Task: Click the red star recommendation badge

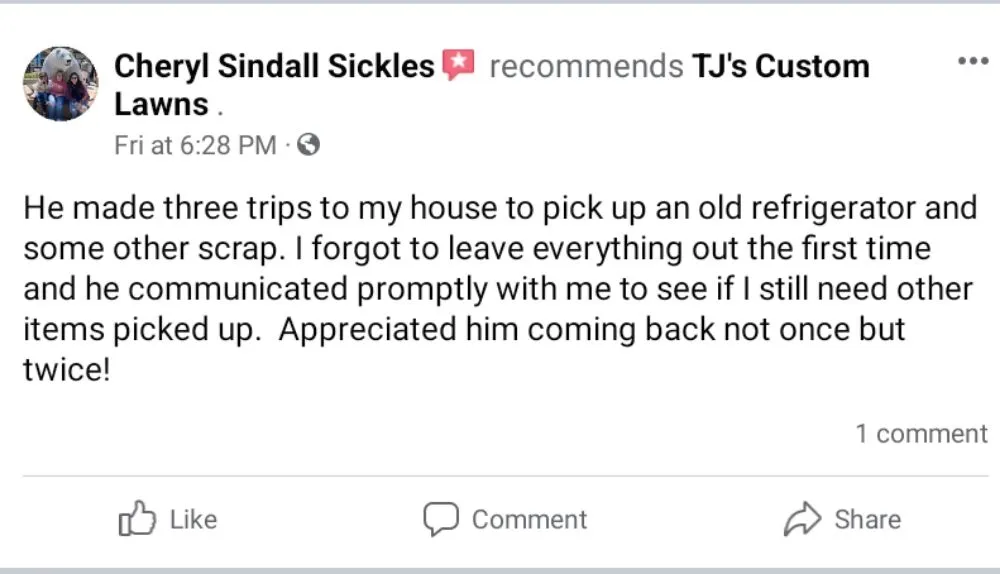Action: pyautogui.click(x=457, y=66)
